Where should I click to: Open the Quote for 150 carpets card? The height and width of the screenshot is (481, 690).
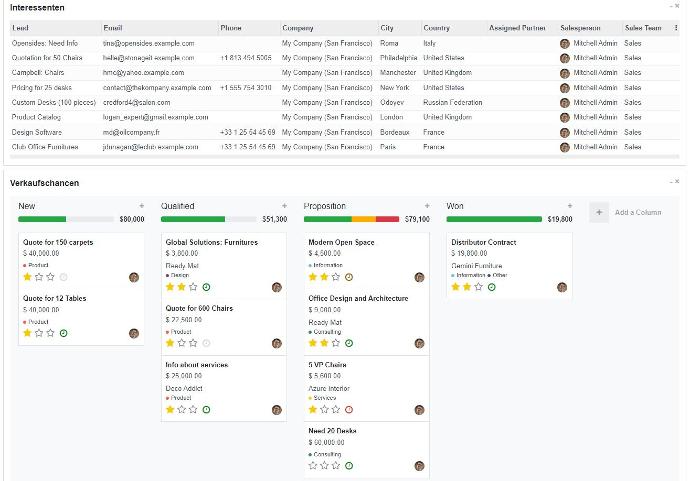(x=81, y=260)
